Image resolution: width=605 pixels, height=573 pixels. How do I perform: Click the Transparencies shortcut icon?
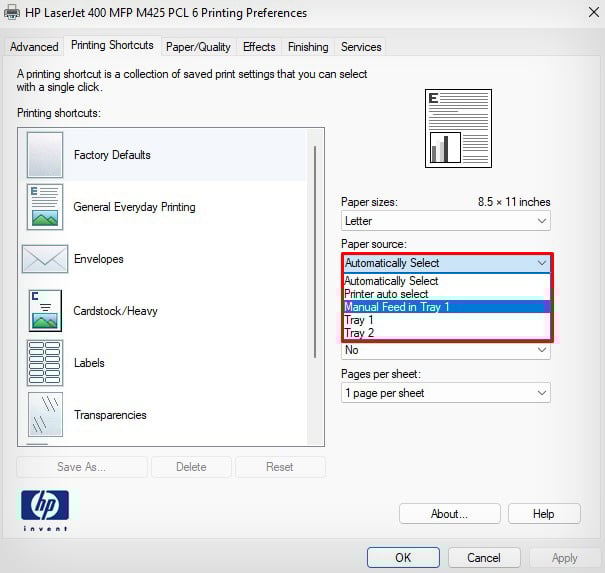pos(45,414)
